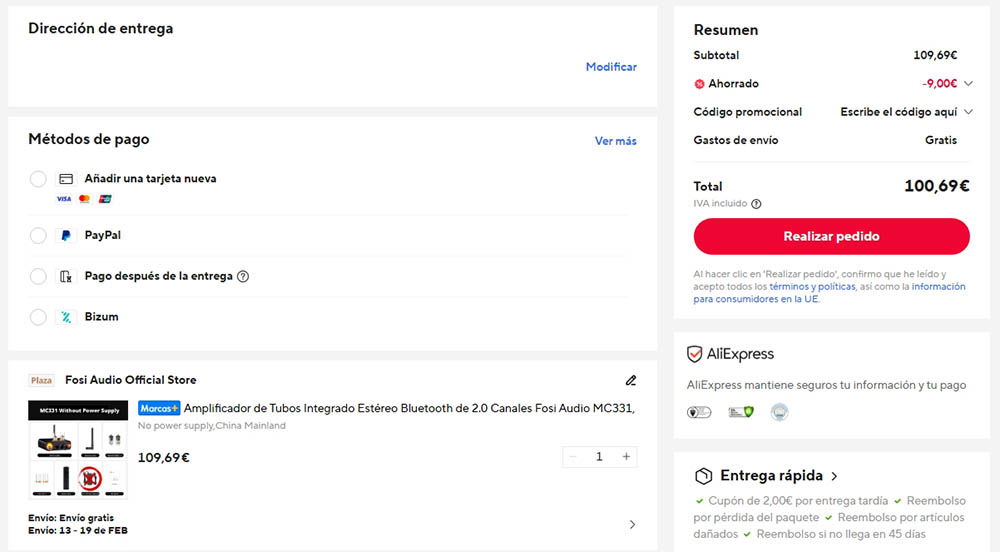The image size is (1000, 552).
Task: Click the edit pencil icon for Fosi Audio store
Action: pyautogui.click(x=631, y=380)
